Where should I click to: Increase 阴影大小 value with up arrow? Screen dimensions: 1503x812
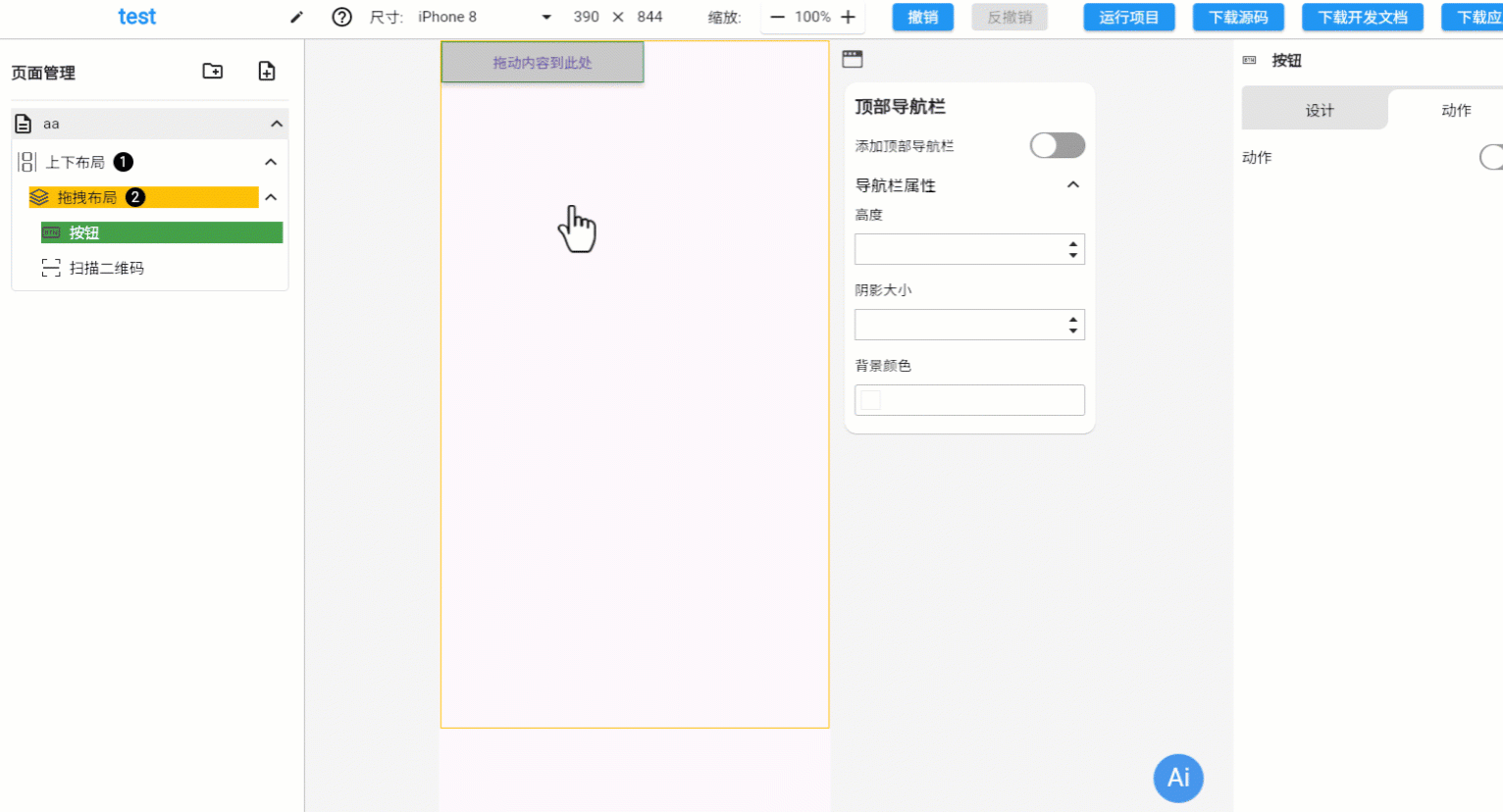click(x=1073, y=319)
